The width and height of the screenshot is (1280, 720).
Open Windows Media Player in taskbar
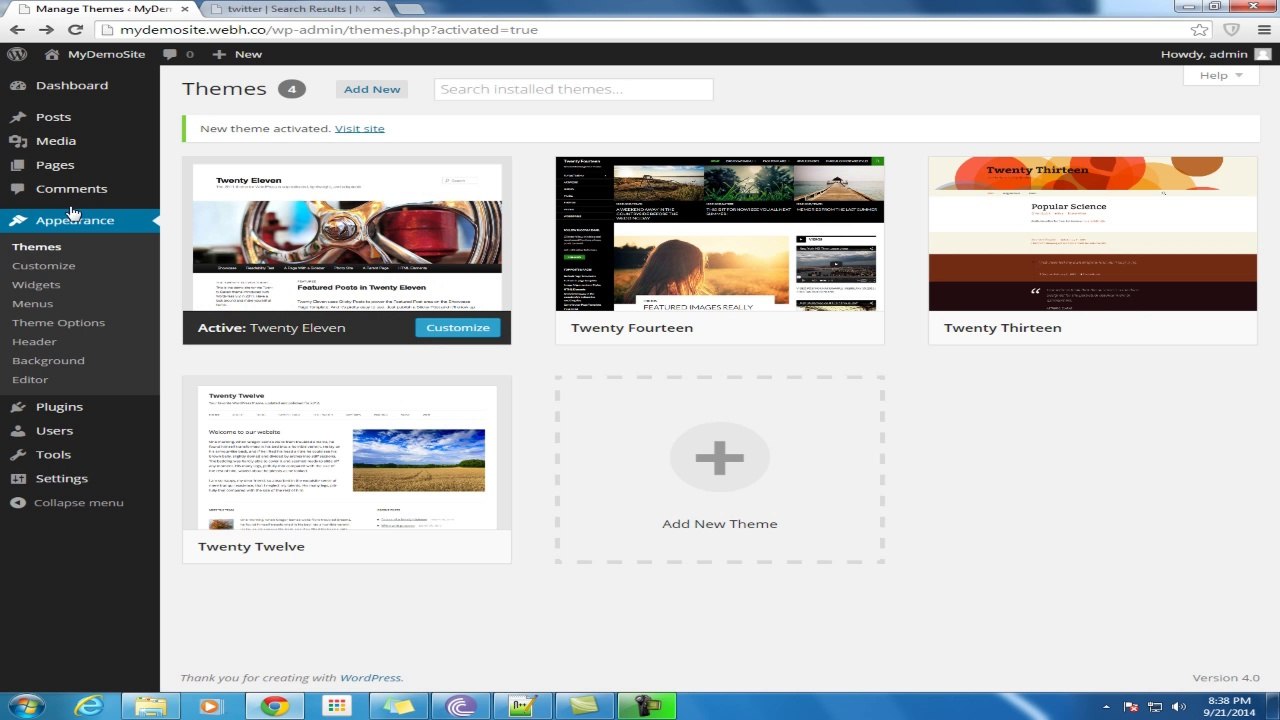pos(210,706)
